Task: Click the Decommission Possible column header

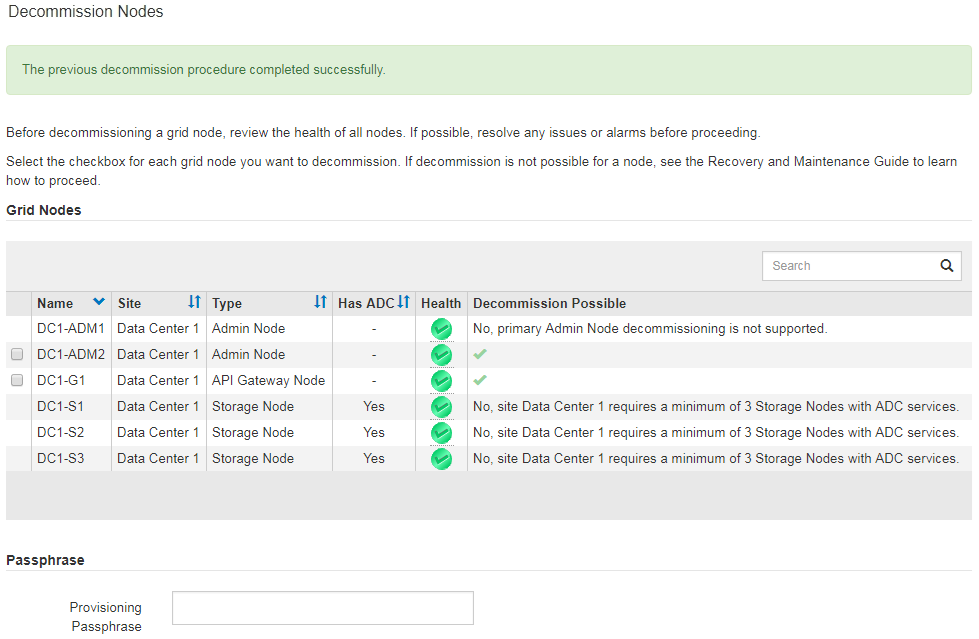Action: (x=549, y=303)
